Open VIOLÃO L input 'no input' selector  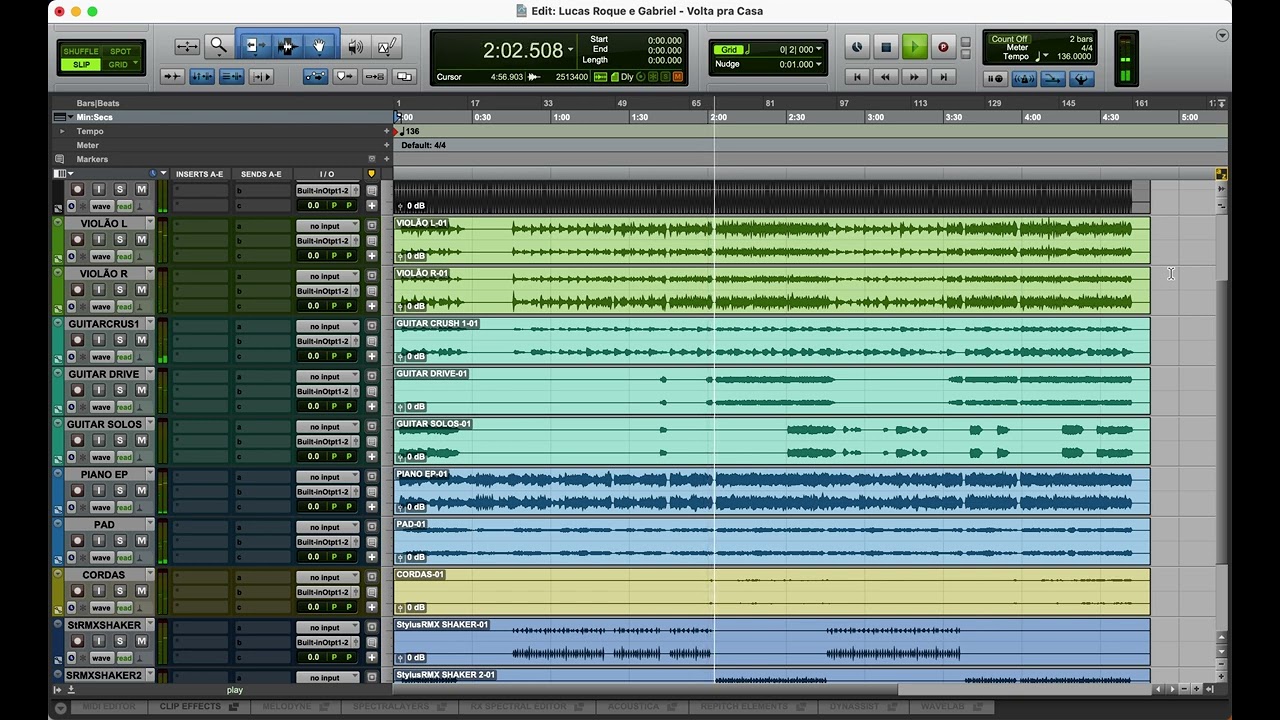click(x=327, y=226)
